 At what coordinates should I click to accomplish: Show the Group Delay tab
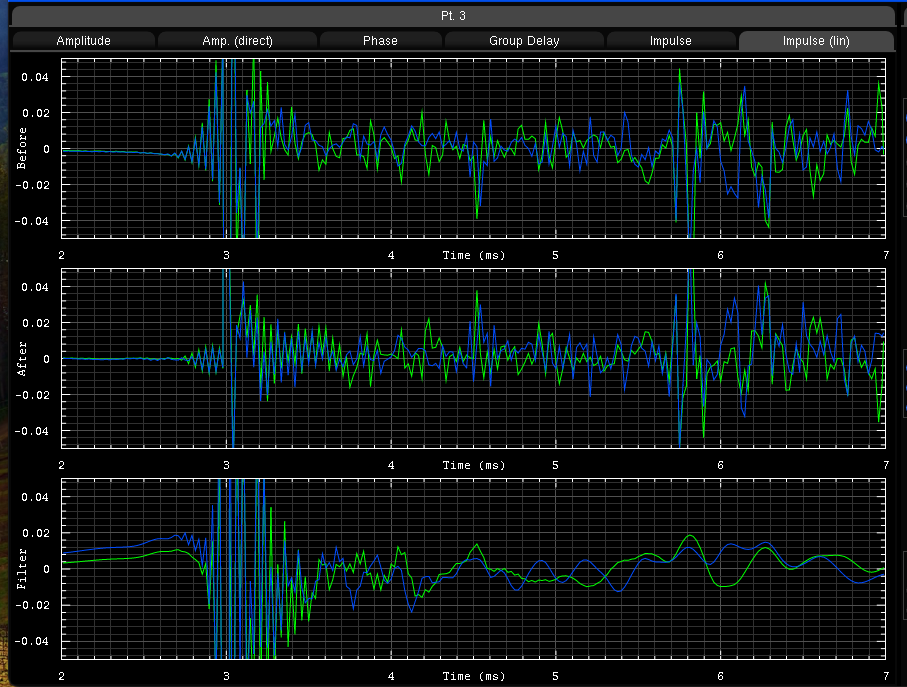click(x=524, y=41)
